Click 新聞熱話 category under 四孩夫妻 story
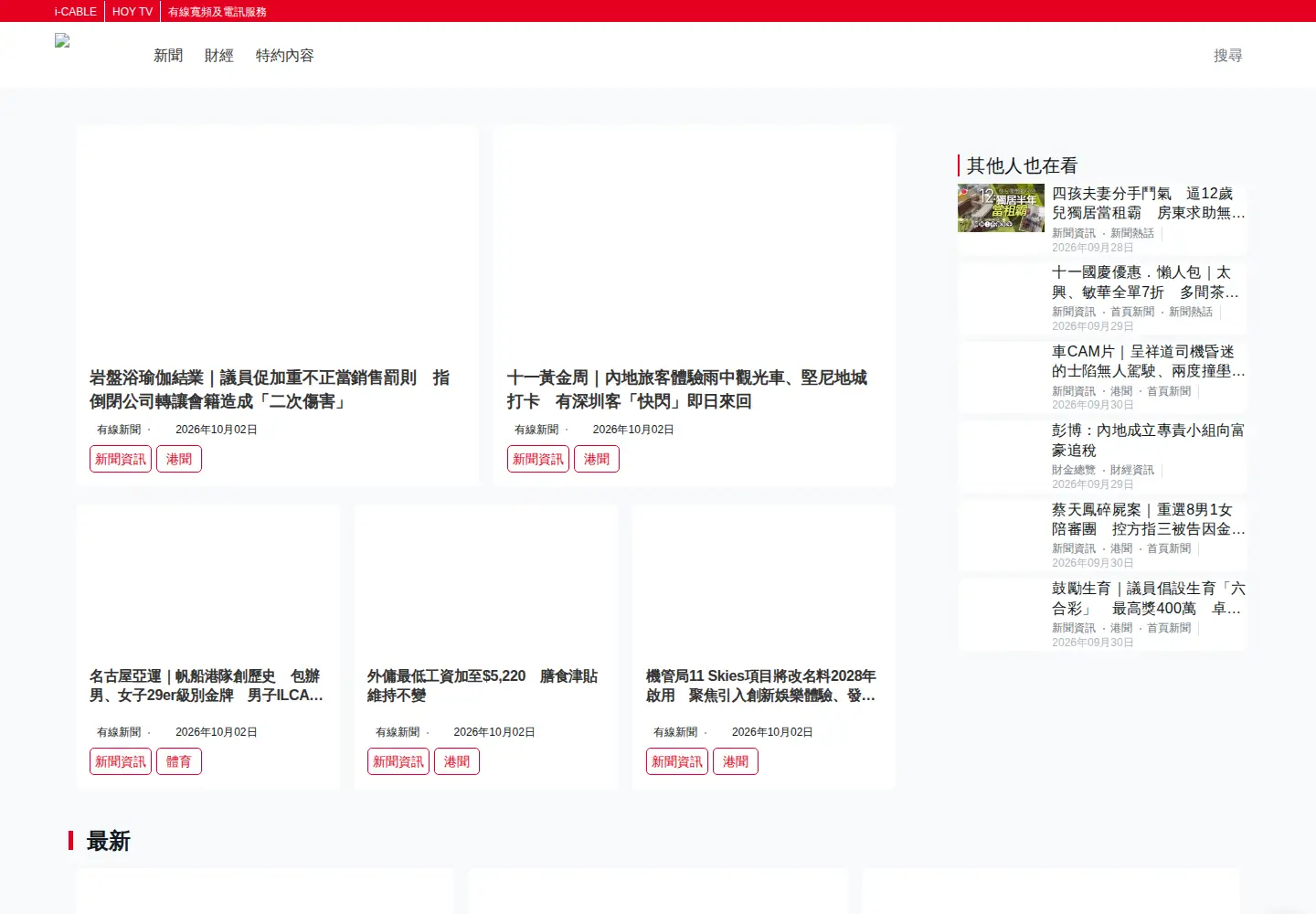The width and height of the screenshot is (1316, 914). click(1132, 233)
